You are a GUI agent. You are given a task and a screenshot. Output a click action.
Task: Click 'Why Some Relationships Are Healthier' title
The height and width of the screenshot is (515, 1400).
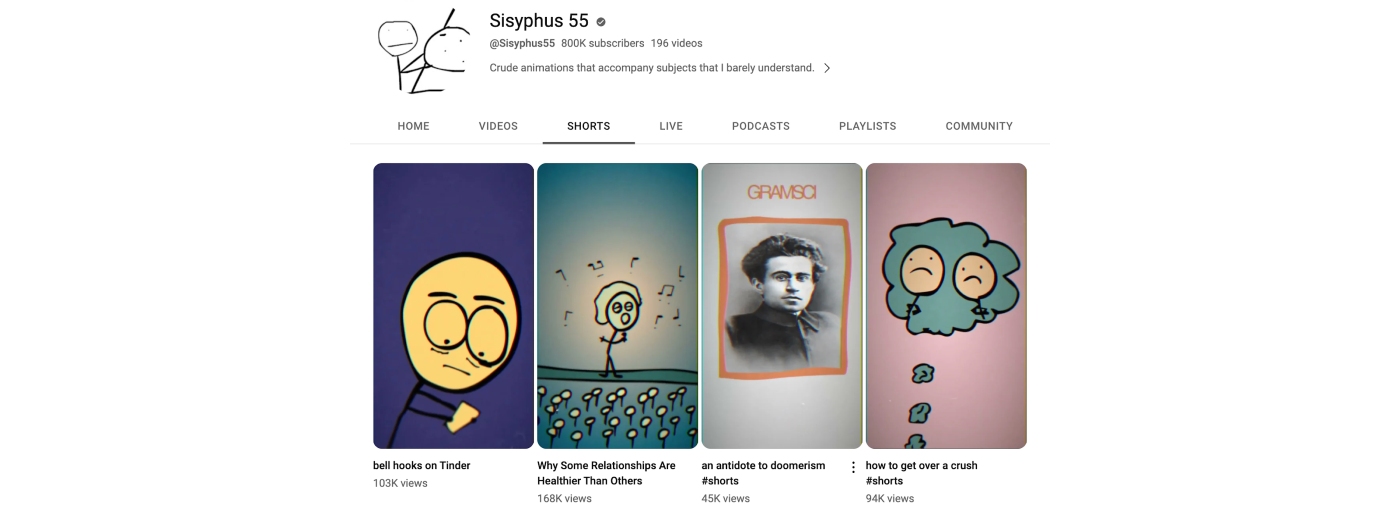click(606, 473)
